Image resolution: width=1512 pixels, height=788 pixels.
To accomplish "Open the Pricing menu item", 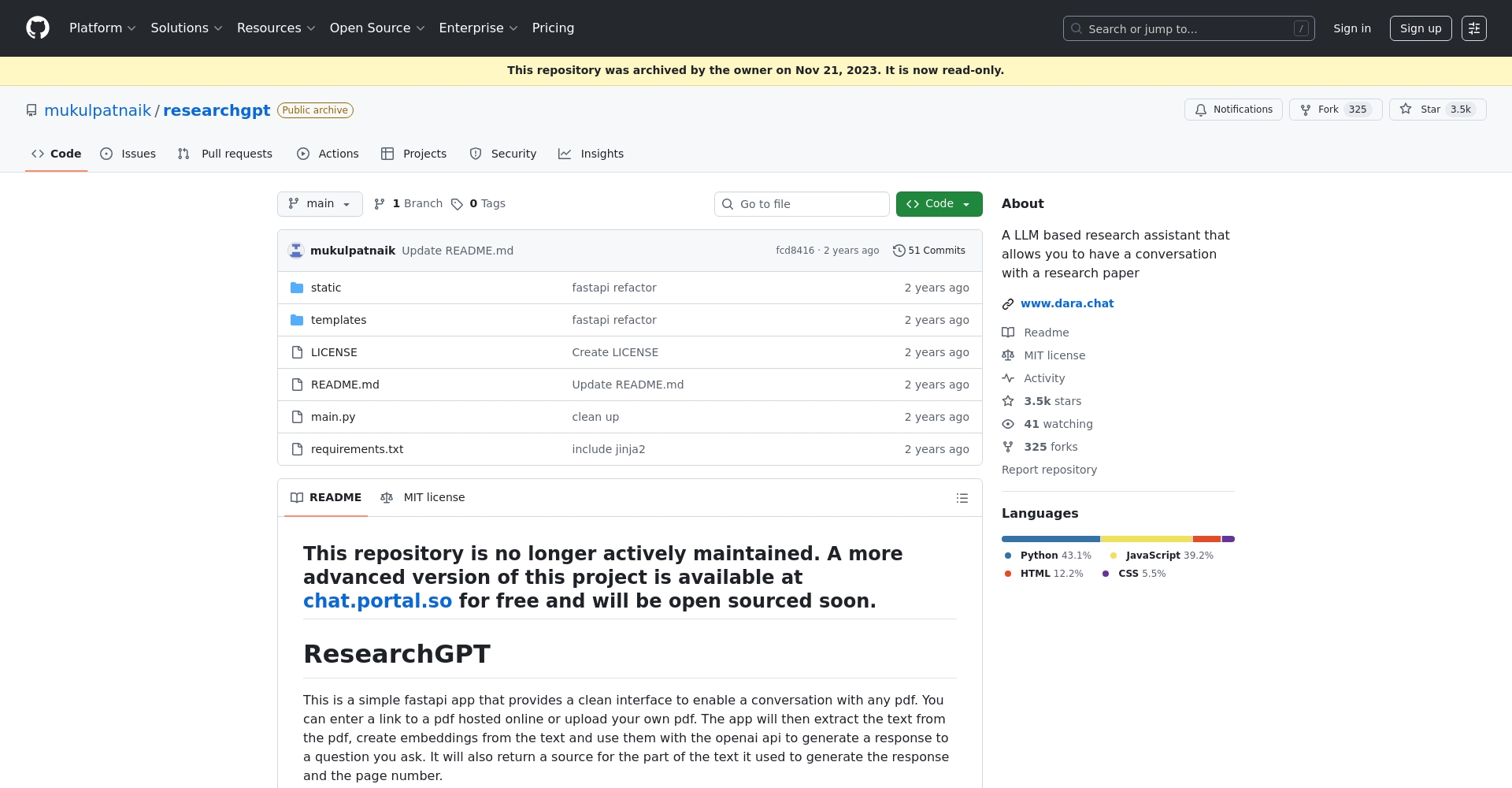I will click(553, 28).
